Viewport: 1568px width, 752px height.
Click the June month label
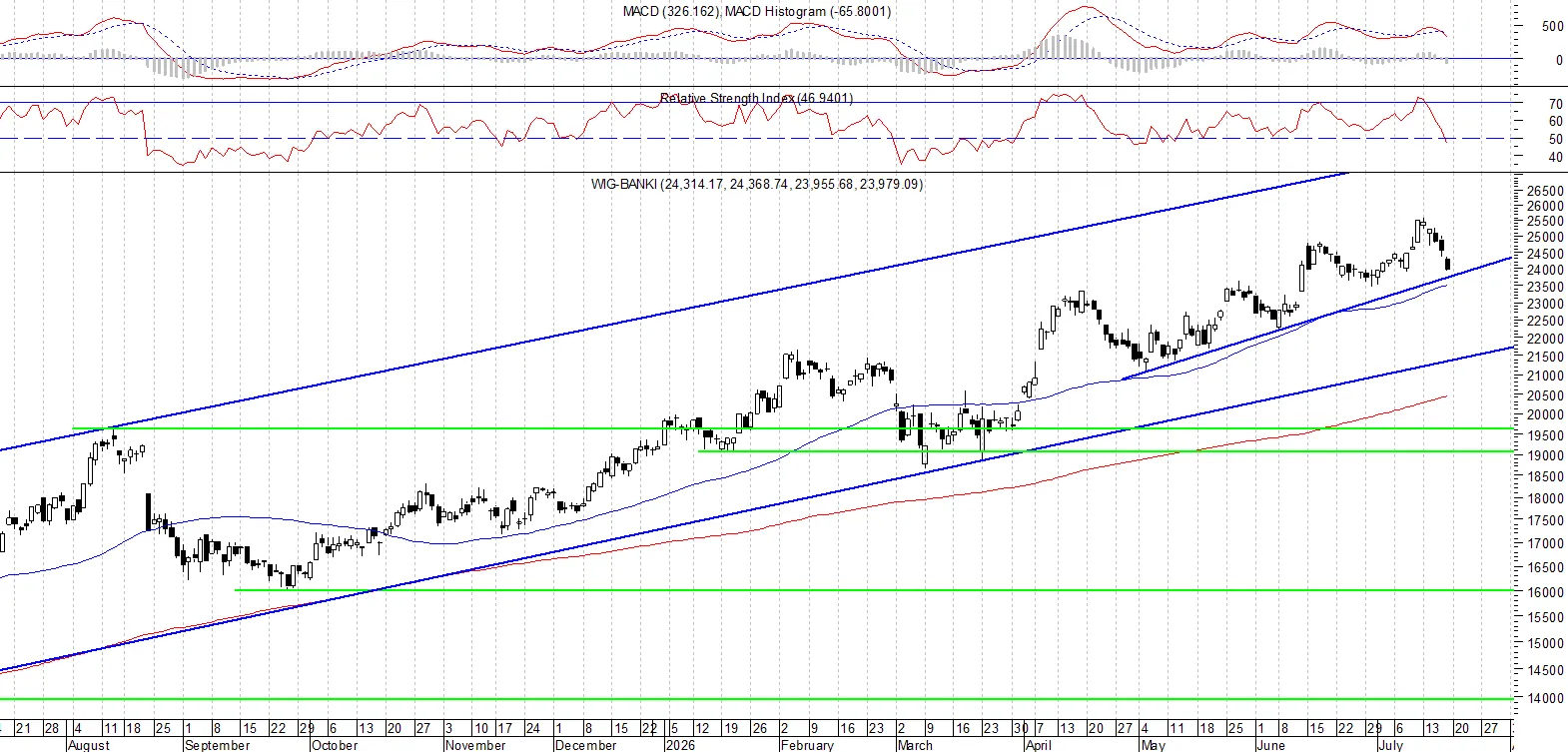coord(1270,745)
